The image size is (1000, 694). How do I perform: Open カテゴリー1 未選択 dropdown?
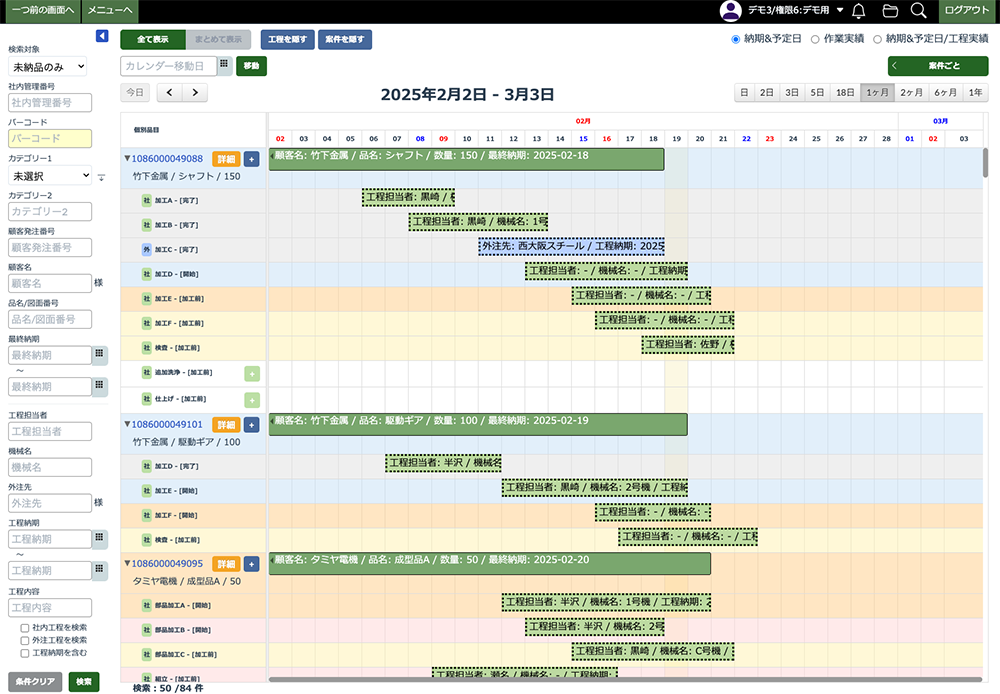click(49, 175)
